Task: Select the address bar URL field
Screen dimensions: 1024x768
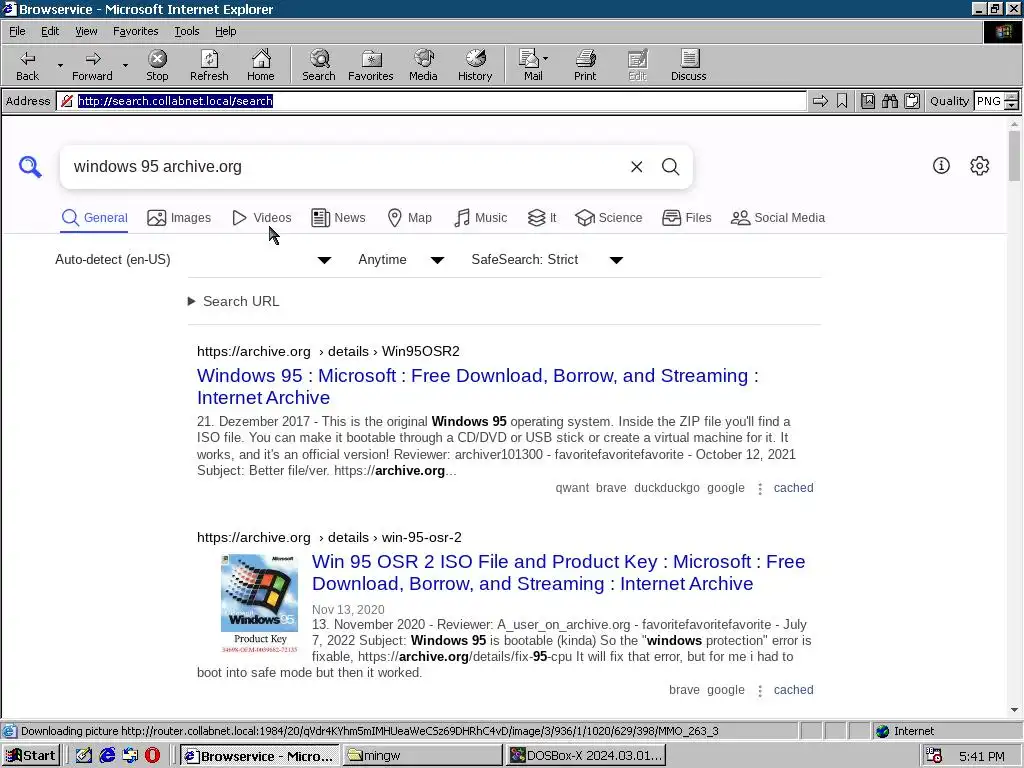Action: click(x=431, y=101)
